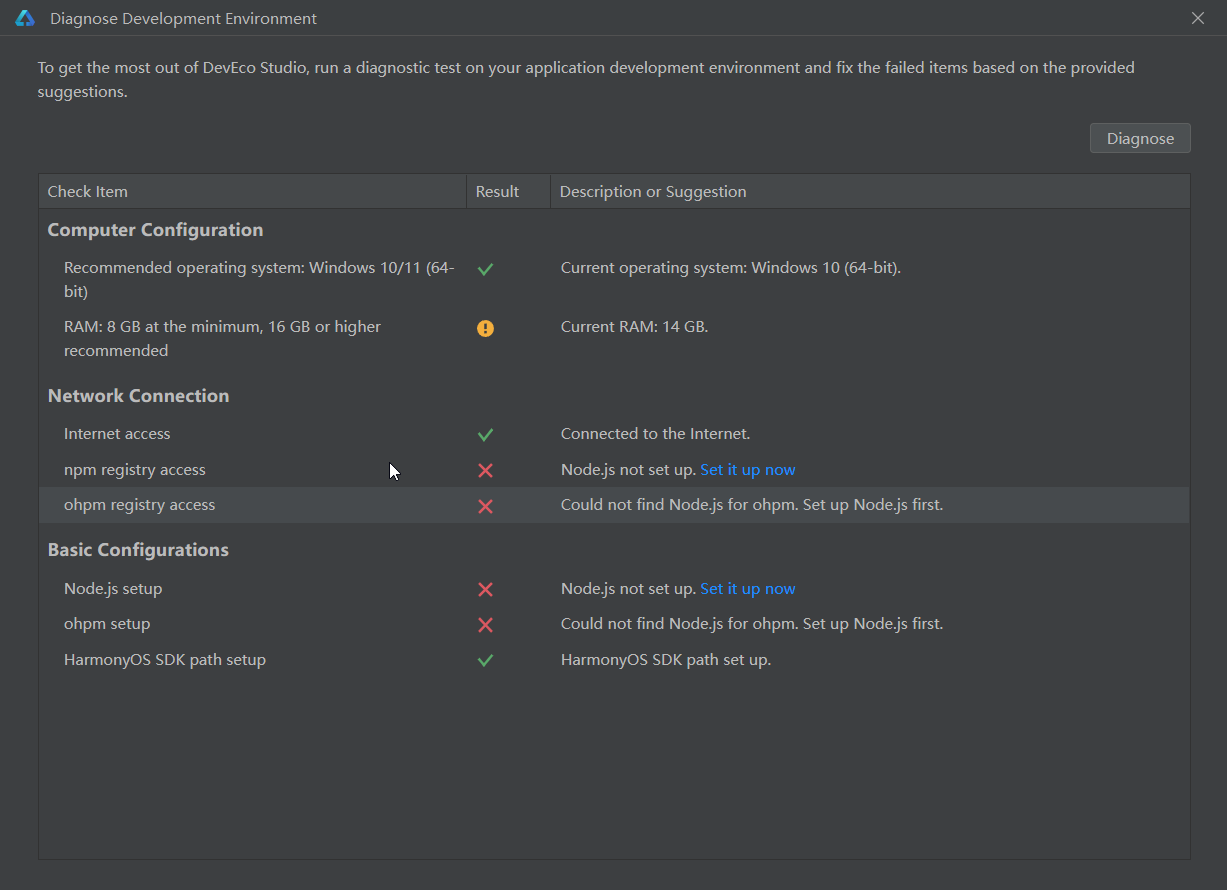The width and height of the screenshot is (1227, 890).
Task: Click the red X for npm registry access
Action: 485,470
